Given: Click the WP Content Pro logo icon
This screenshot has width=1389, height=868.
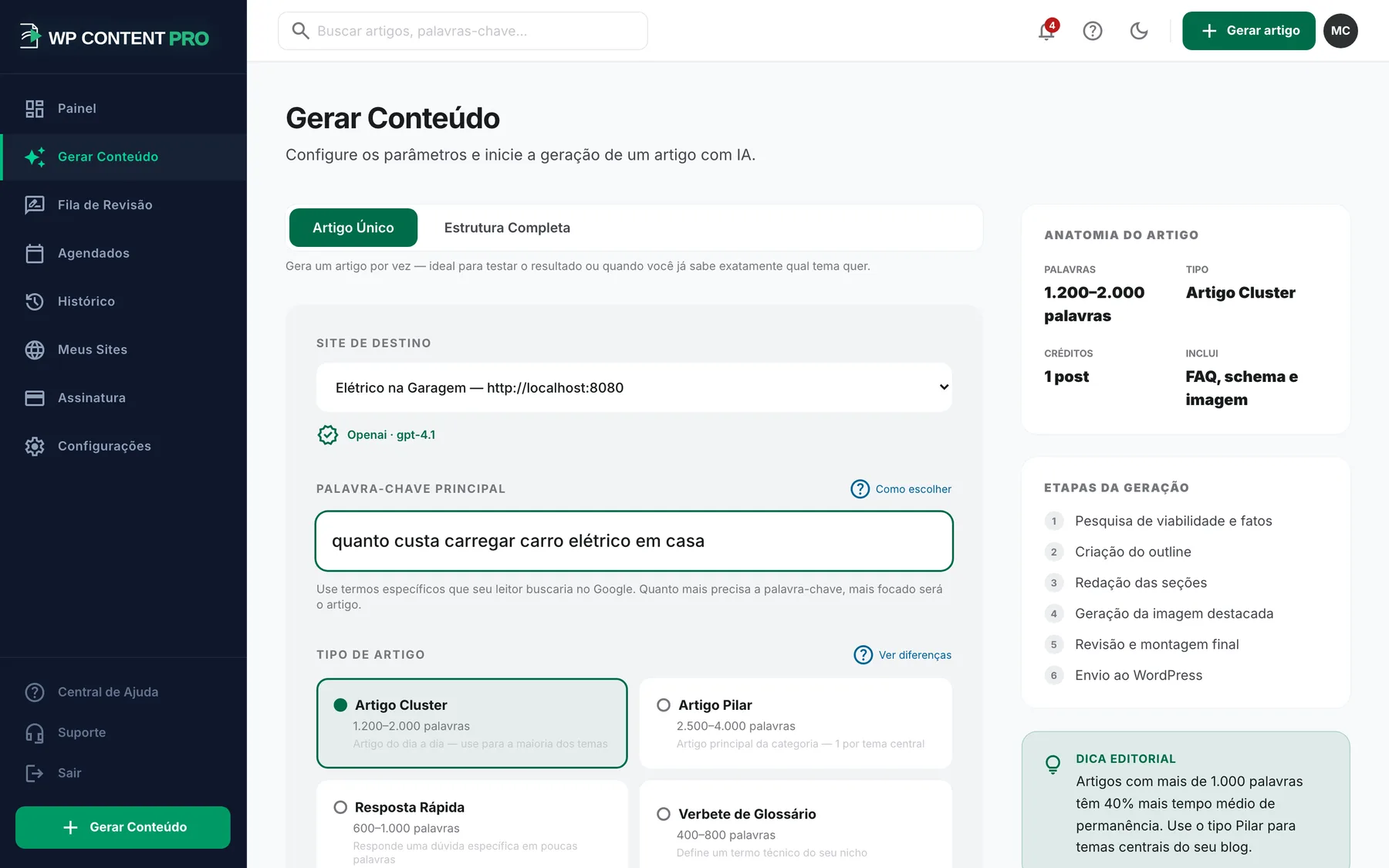Looking at the screenshot, I should tap(29, 36).
